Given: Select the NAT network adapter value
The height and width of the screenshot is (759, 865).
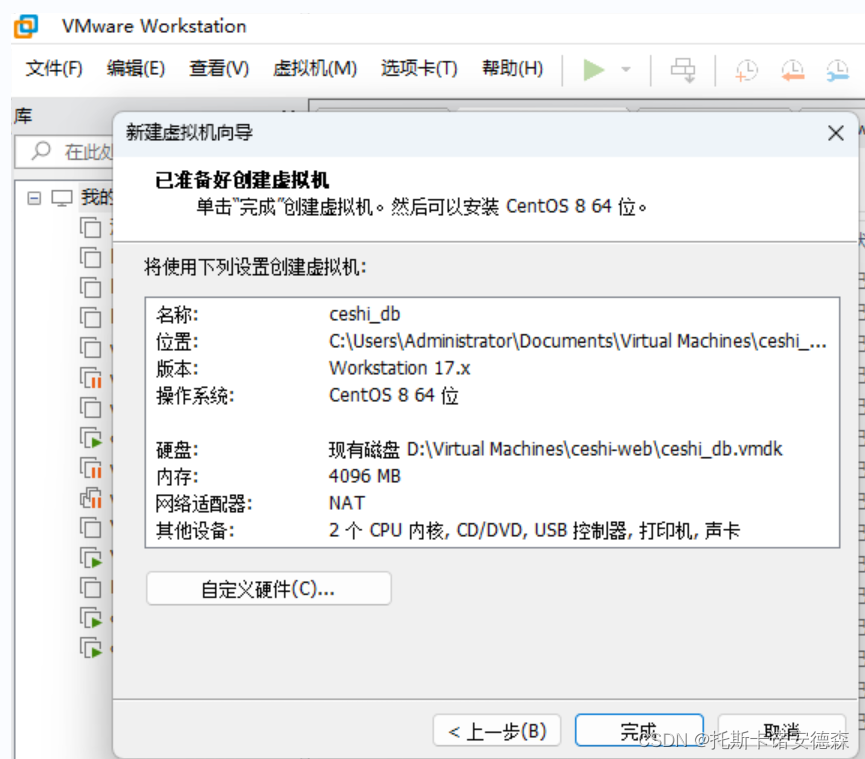Looking at the screenshot, I should tap(347, 503).
